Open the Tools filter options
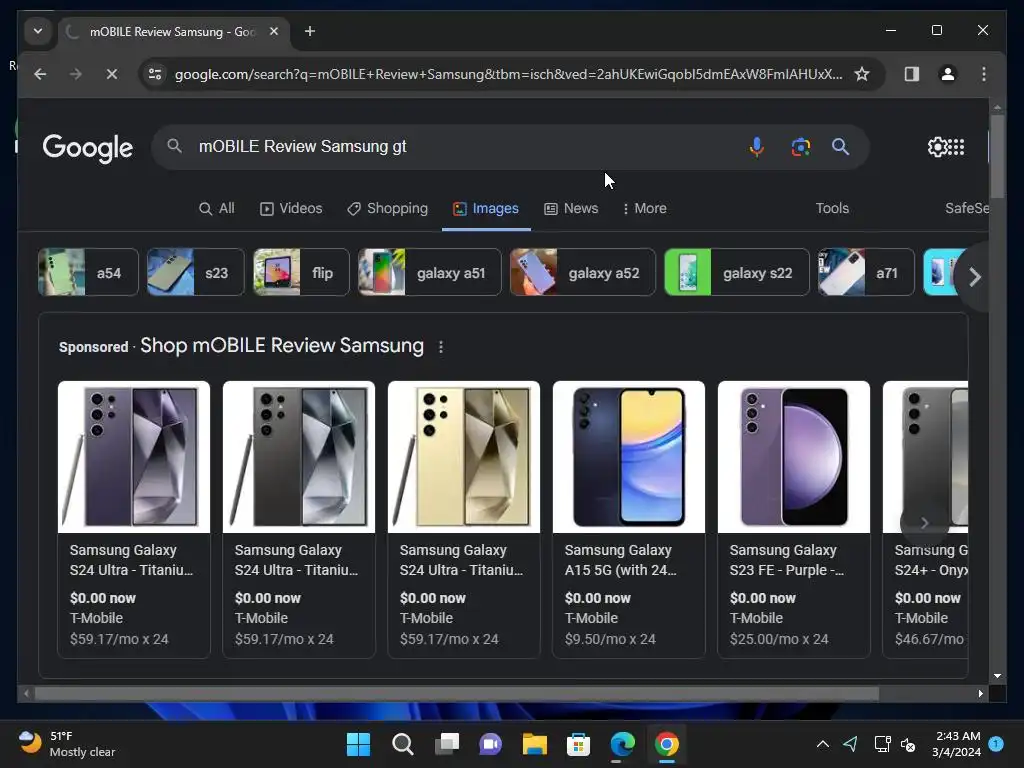 832,208
